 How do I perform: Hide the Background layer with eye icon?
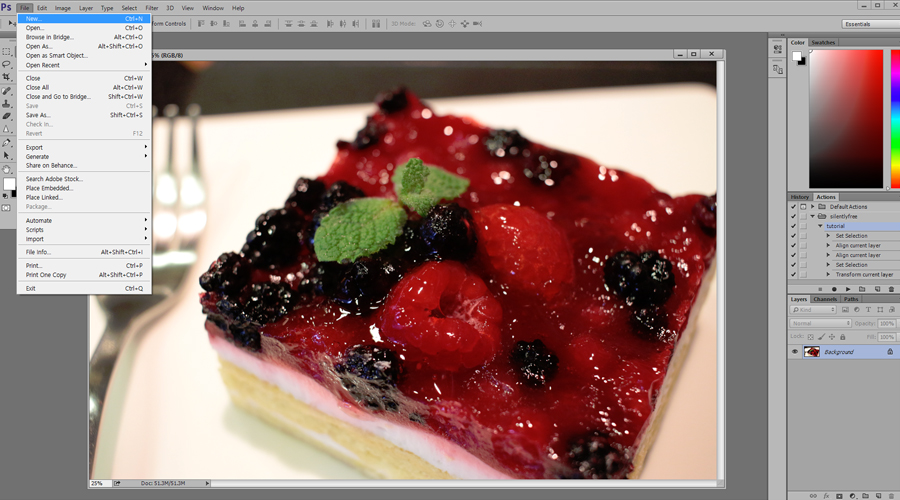point(795,352)
